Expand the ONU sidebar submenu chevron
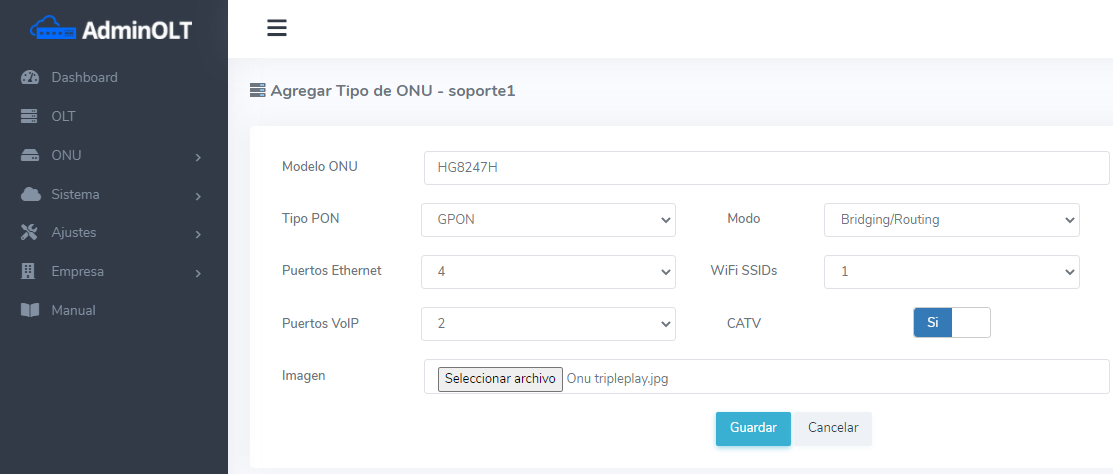The width and height of the screenshot is (1113, 474). click(198, 157)
